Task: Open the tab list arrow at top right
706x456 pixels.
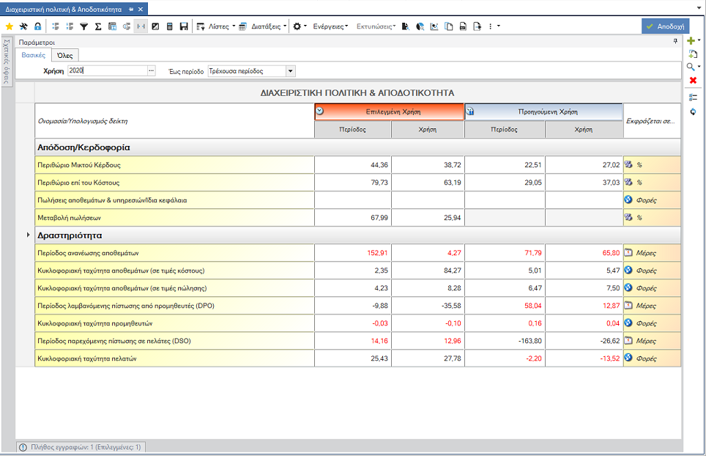Action: click(x=699, y=8)
